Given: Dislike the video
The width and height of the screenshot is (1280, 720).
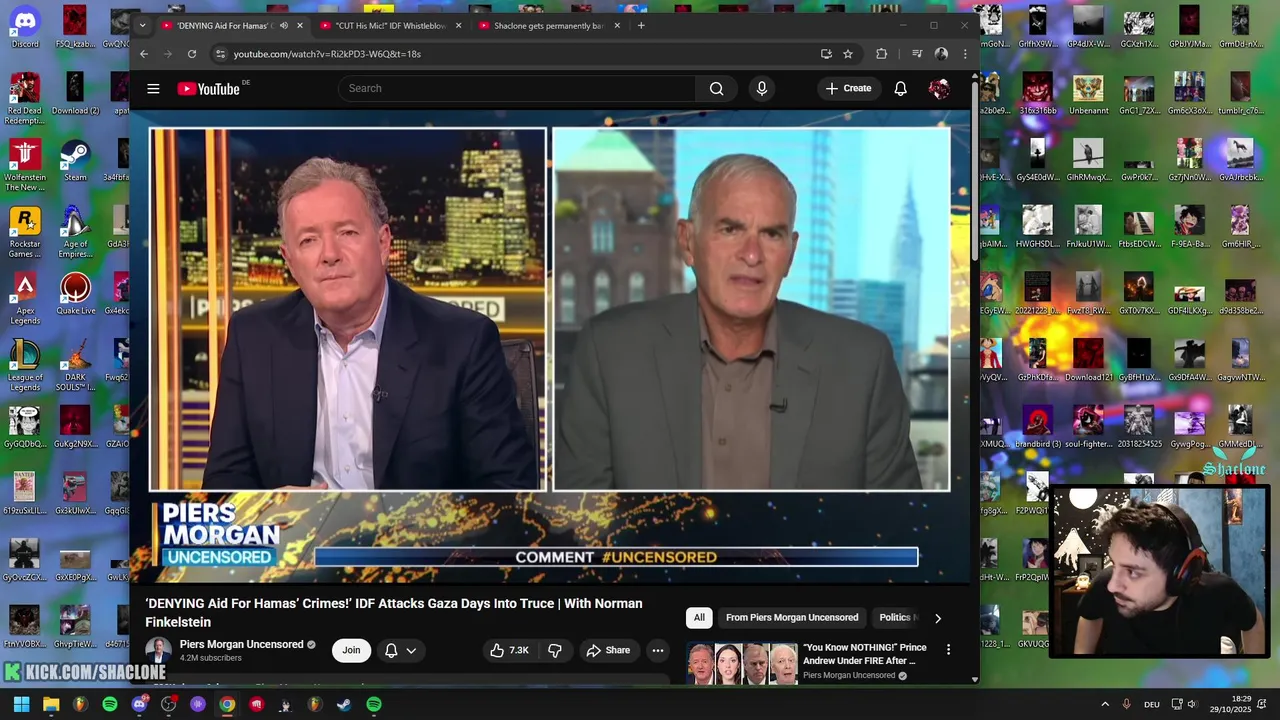Looking at the screenshot, I should (x=555, y=650).
